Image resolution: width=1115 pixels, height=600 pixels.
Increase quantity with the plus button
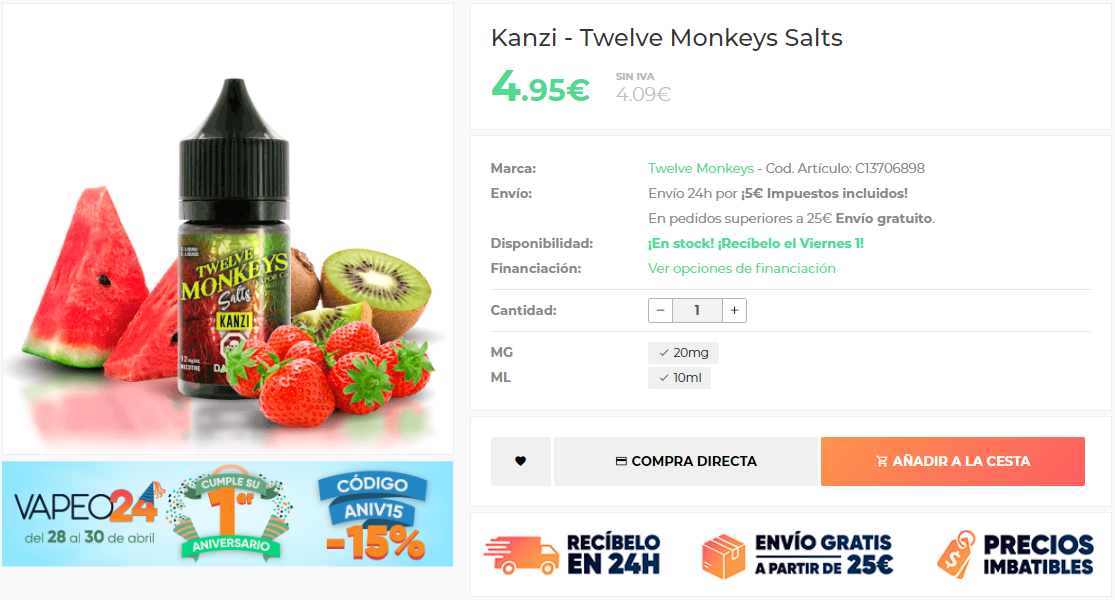coord(735,311)
